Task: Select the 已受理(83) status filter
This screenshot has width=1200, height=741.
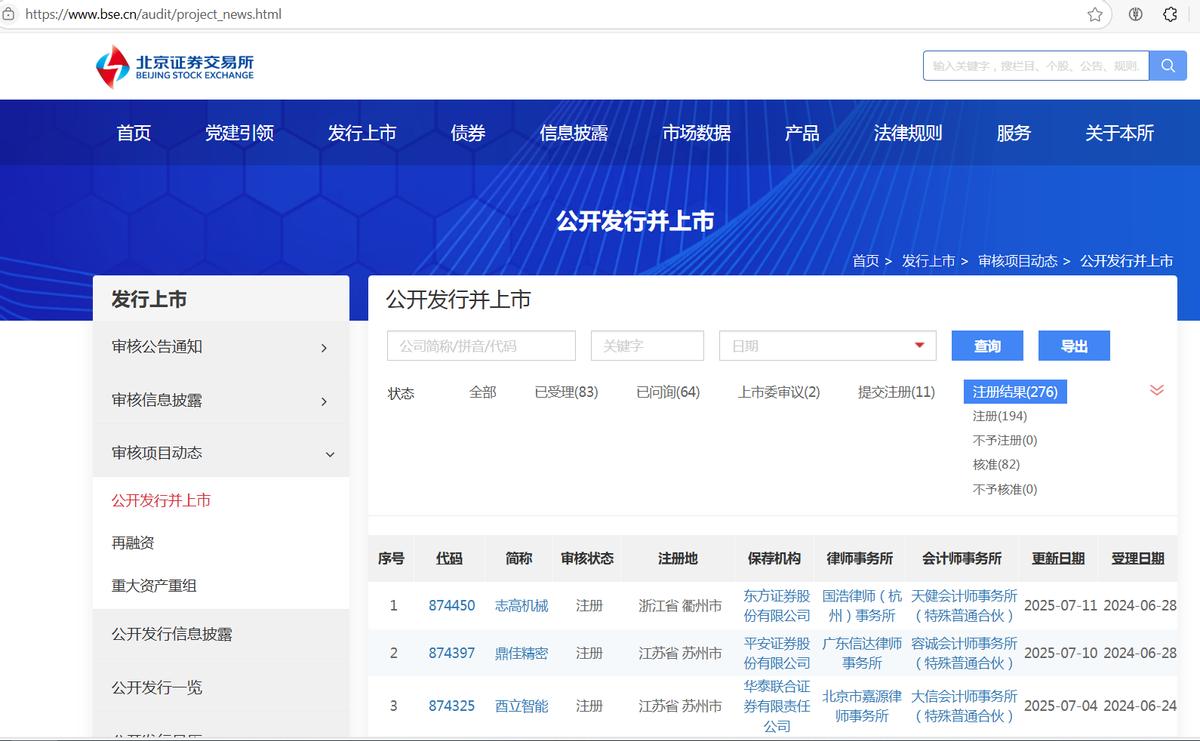Action: click(x=566, y=392)
